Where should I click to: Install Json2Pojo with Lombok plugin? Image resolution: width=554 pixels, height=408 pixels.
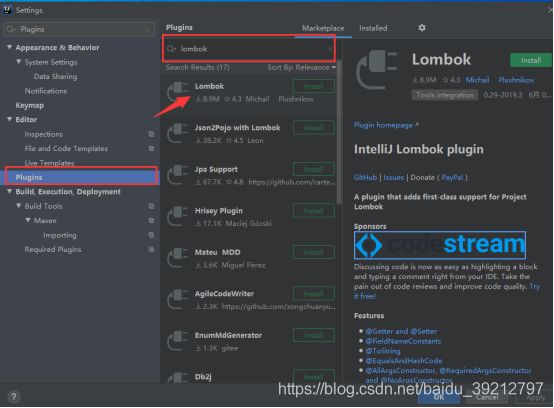(314, 128)
